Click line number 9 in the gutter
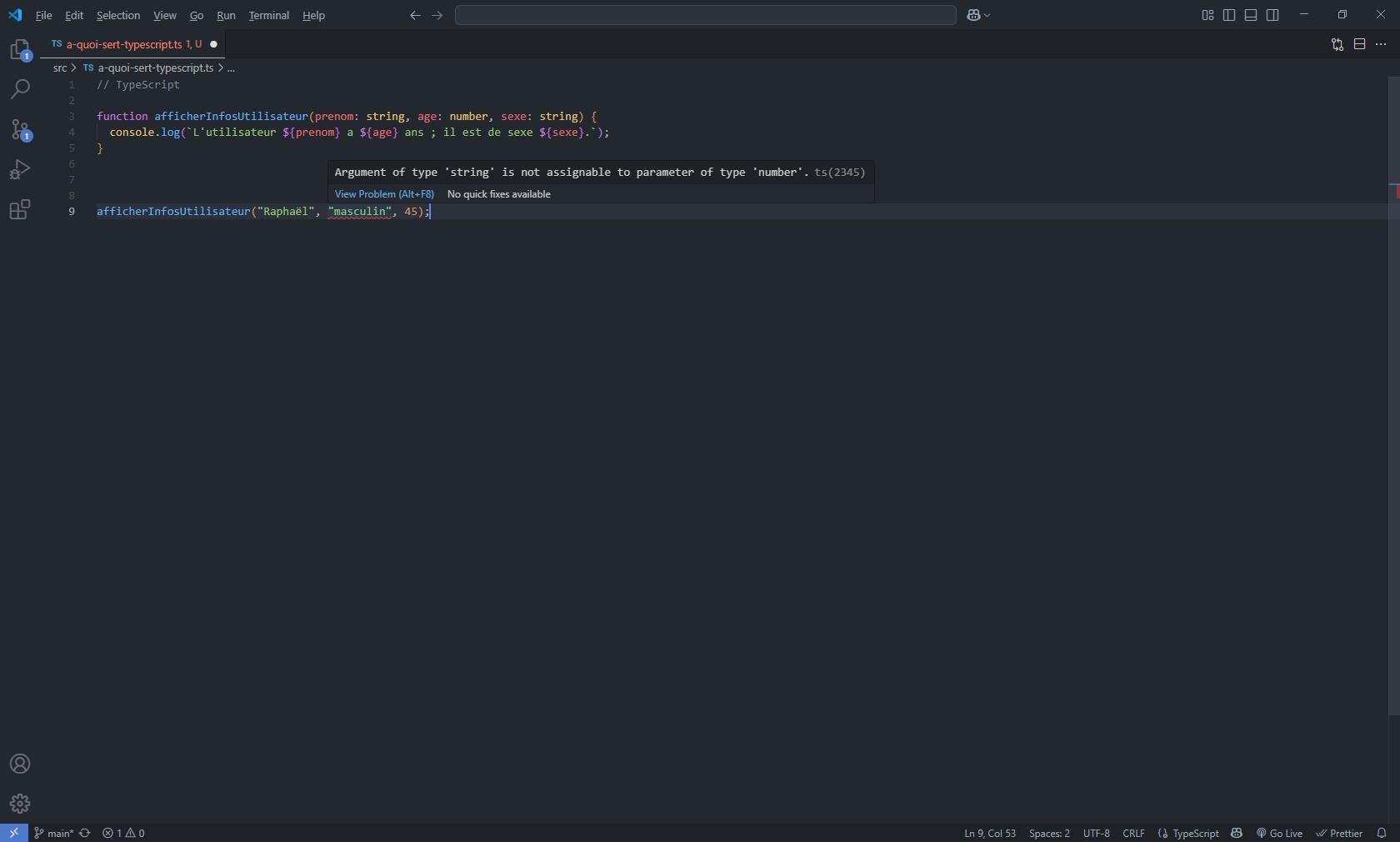The width and height of the screenshot is (1400, 842). (x=72, y=212)
